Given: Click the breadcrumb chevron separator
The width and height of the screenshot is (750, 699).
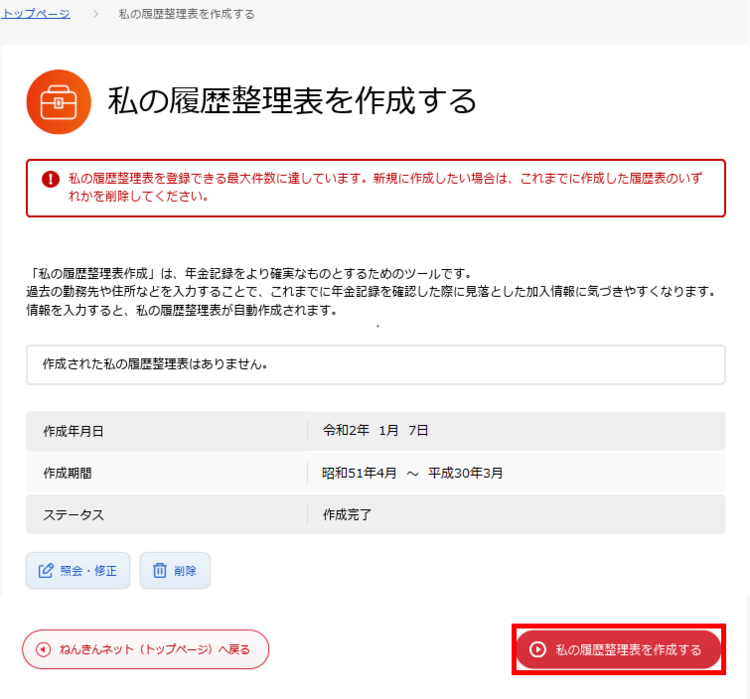Looking at the screenshot, I should [95, 14].
